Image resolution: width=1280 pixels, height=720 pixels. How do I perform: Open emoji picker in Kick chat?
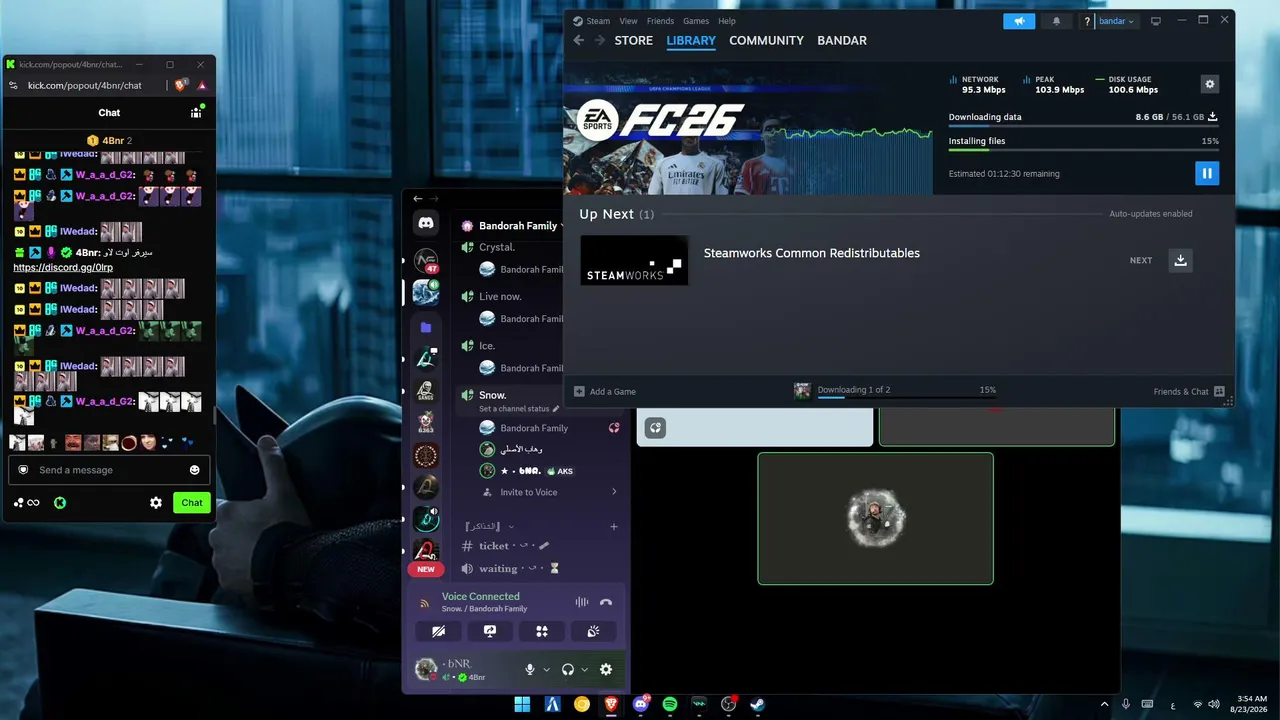[194, 470]
